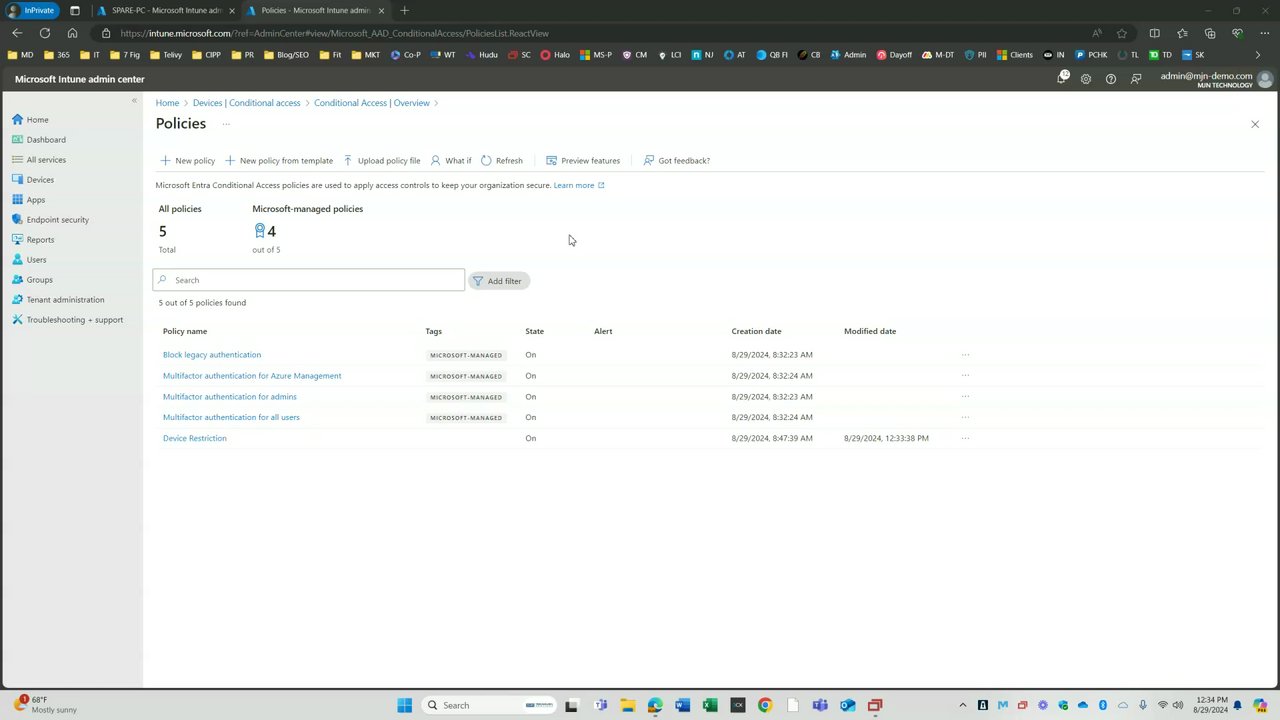The width and height of the screenshot is (1280, 720).
Task: Select Policies - Microsoft Intune browser tab
Action: click(x=315, y=10)
